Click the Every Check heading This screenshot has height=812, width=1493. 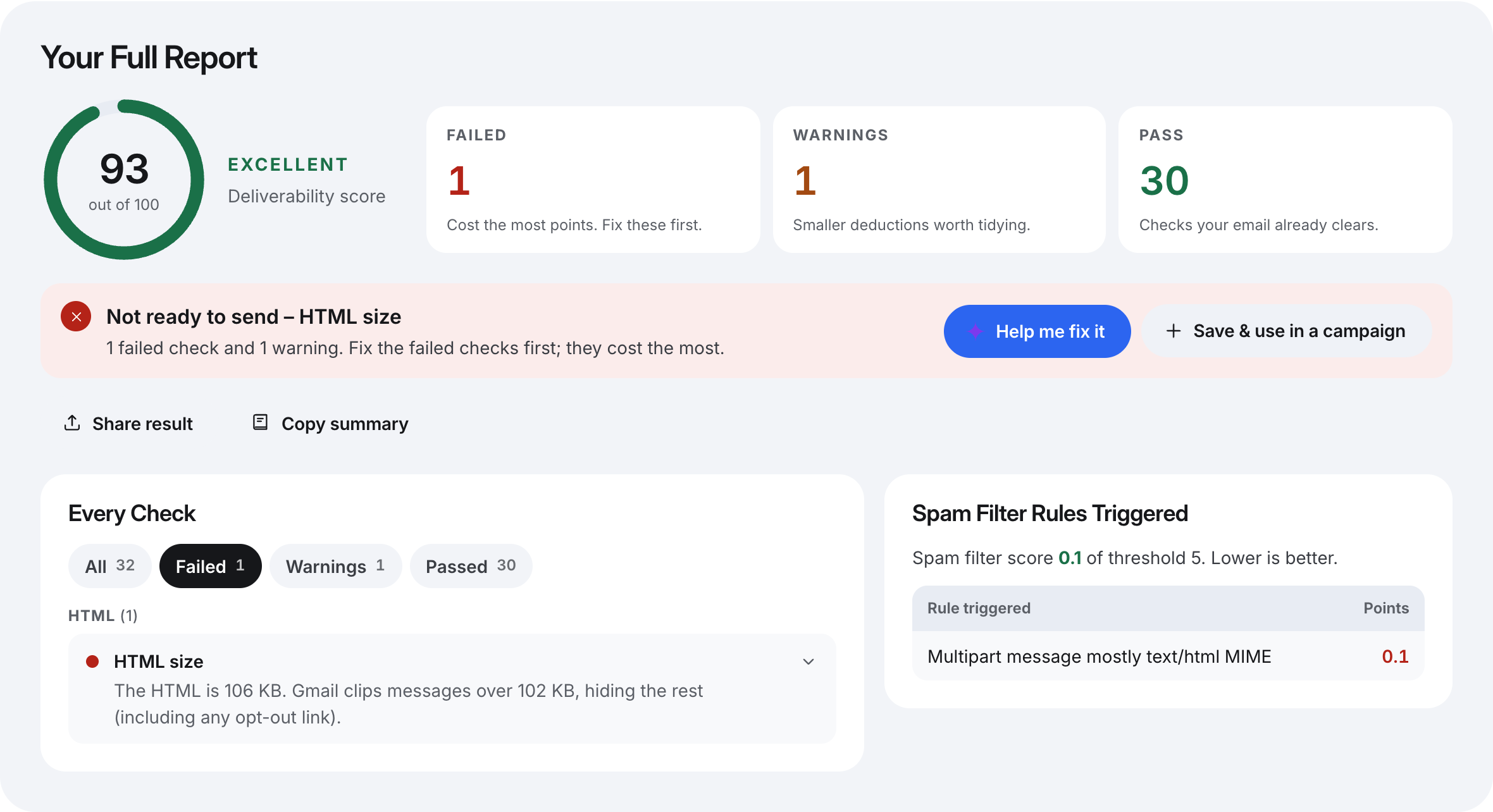[132, 514]
